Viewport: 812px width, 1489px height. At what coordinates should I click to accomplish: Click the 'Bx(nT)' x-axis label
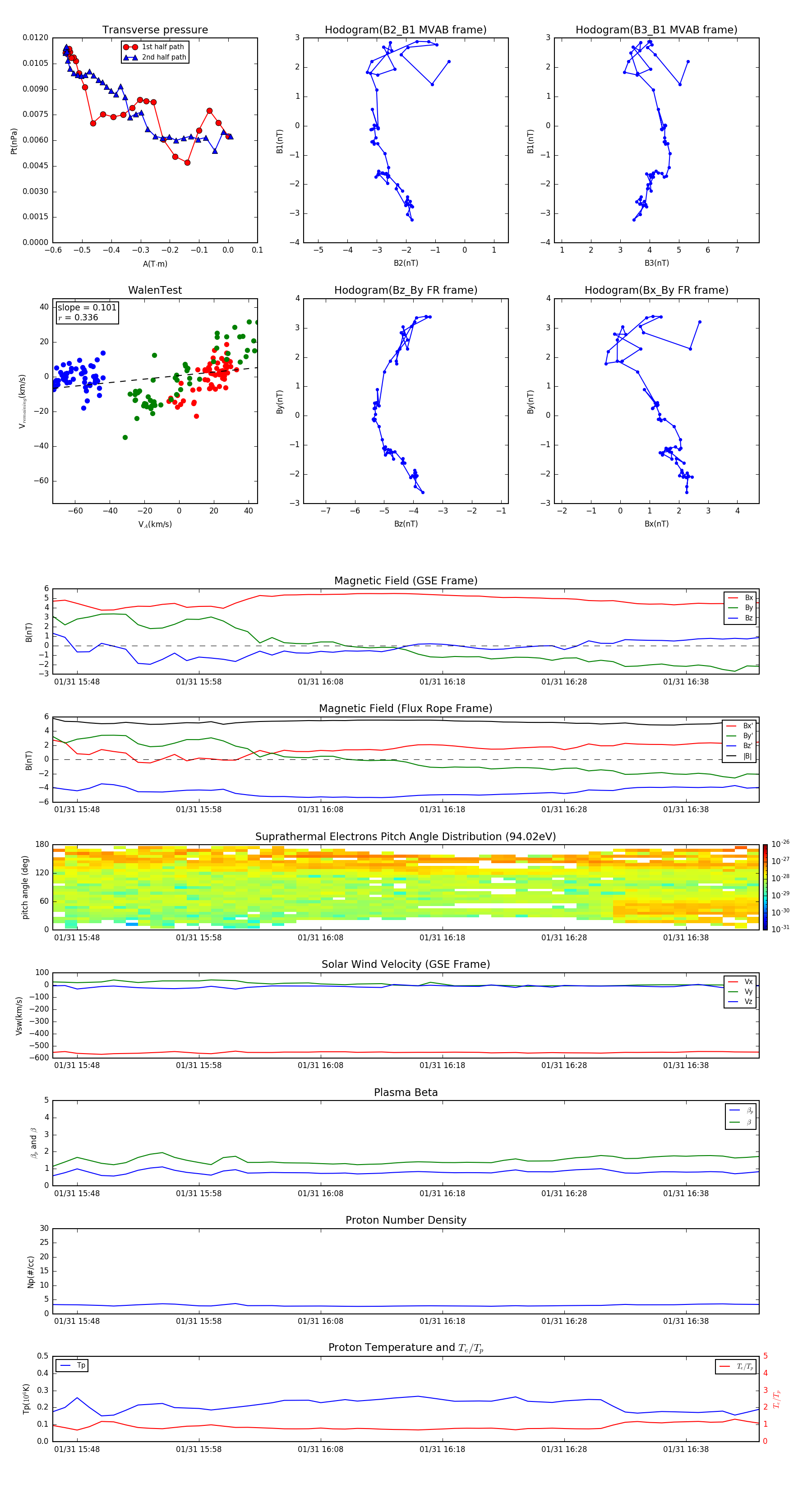point(656,524)
